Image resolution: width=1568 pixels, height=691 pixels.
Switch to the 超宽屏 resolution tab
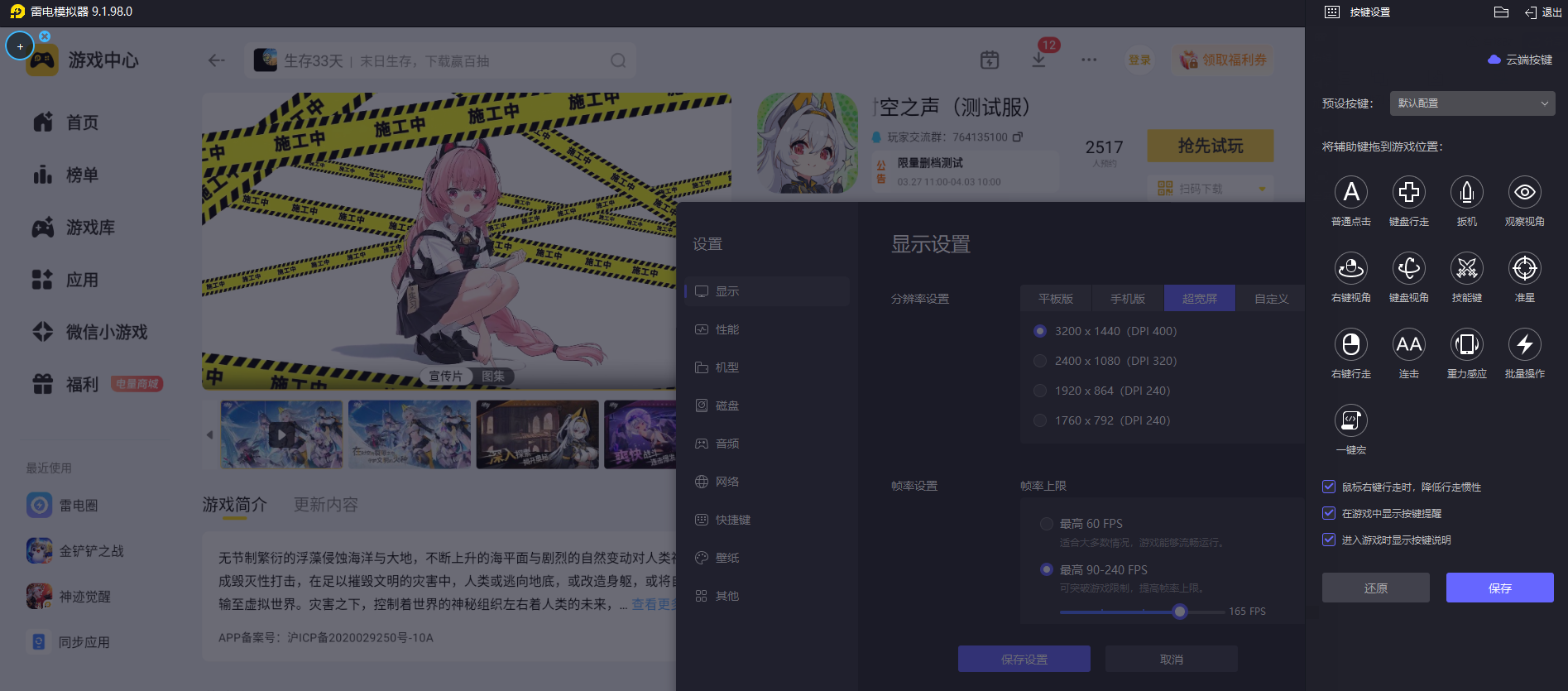point(1200,299)
